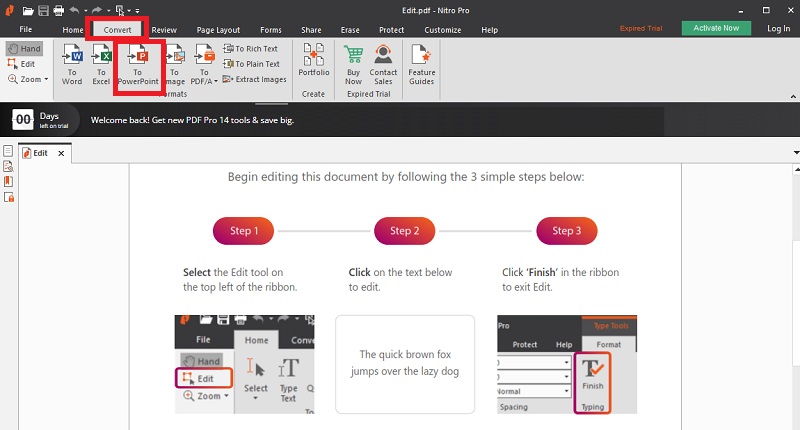Click 'The quick brown fox' sample text
Viewport: 800px width, 430px height.
(x=405, y=363)
